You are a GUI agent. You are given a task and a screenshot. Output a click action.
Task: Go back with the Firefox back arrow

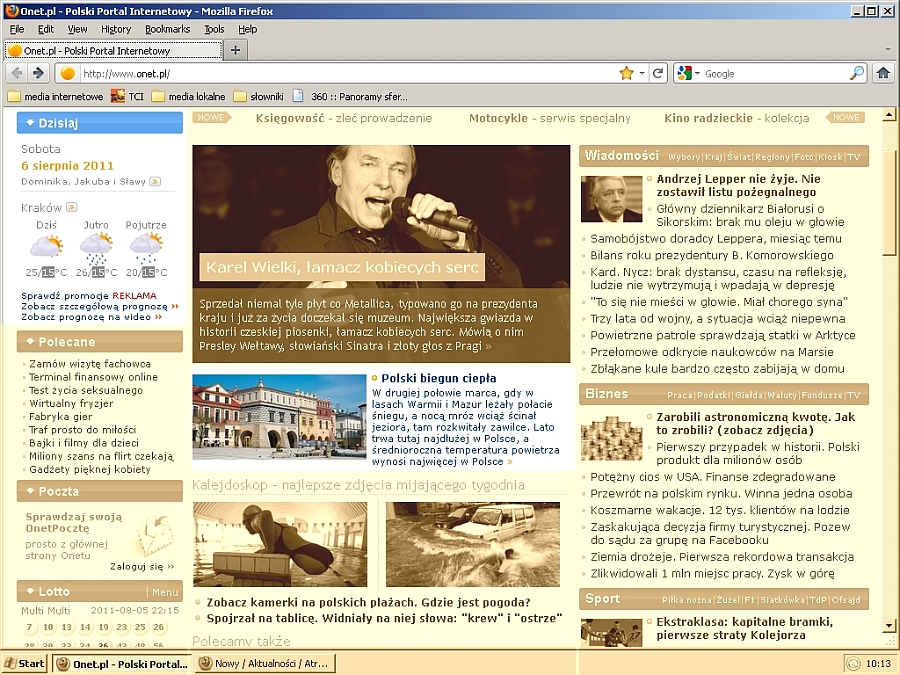click(x=17, y=73)
